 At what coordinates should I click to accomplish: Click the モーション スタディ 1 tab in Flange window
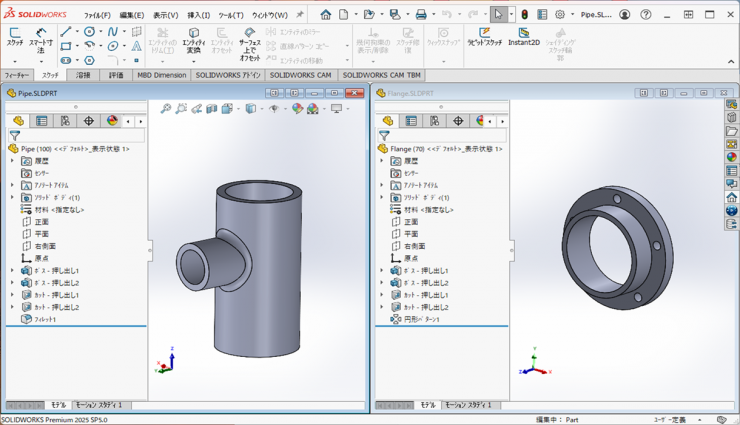pyautogui.click(x=468, y=405)
